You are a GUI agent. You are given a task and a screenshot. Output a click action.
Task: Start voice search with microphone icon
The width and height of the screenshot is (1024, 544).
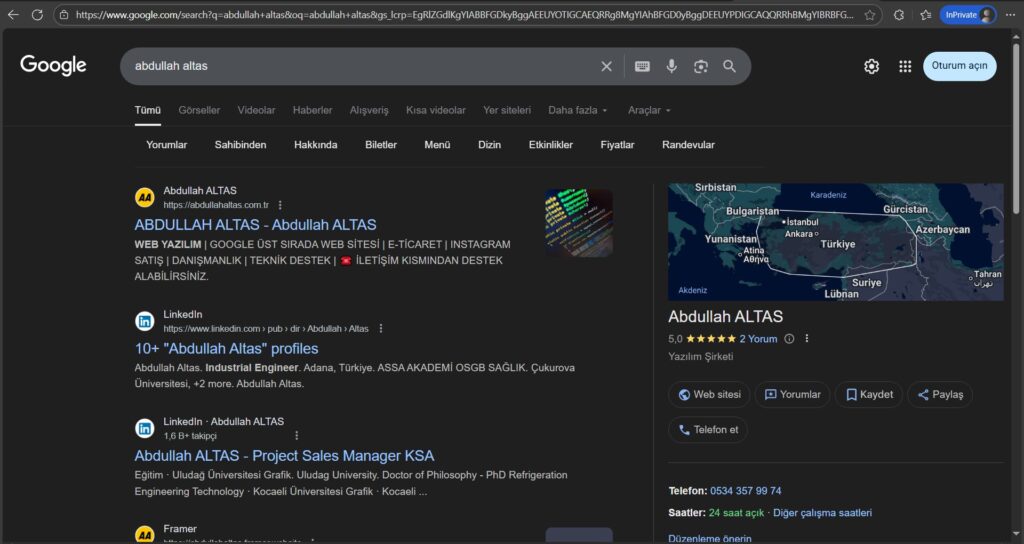click(672, 66)
